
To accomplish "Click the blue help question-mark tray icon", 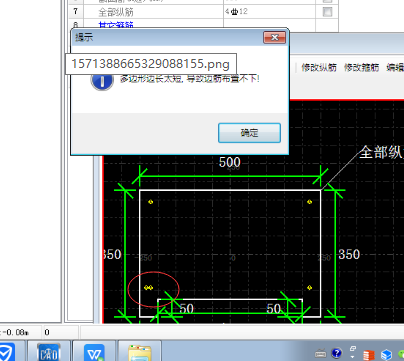I will pos(337,353).
